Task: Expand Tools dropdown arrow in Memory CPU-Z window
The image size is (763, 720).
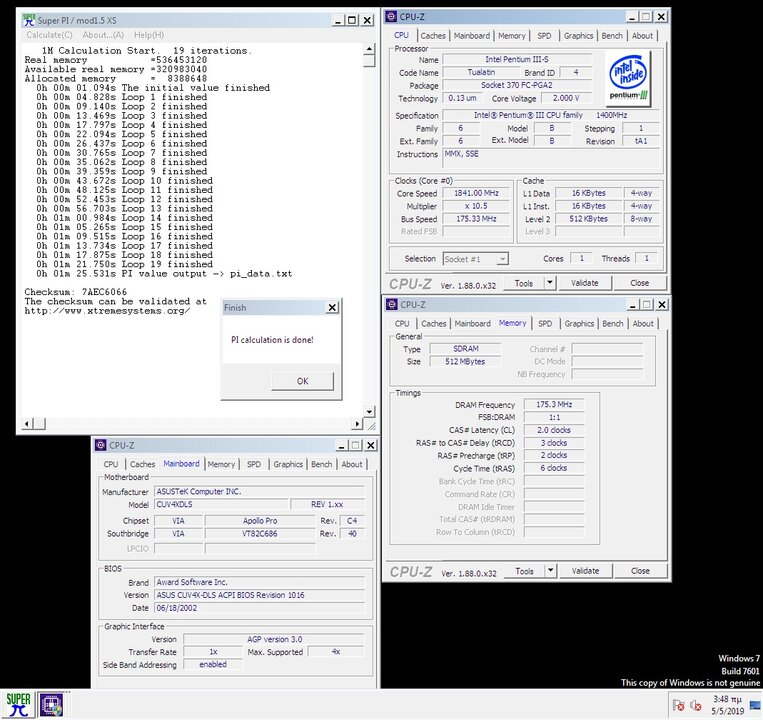Action: pyautogui.click(x=550, y=571)
